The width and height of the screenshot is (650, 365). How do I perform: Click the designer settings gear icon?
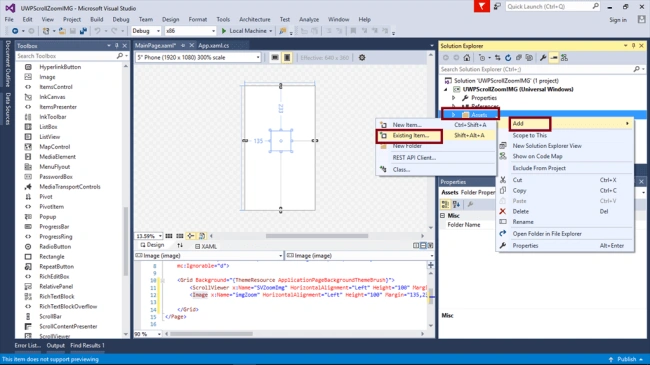[362, 58]
